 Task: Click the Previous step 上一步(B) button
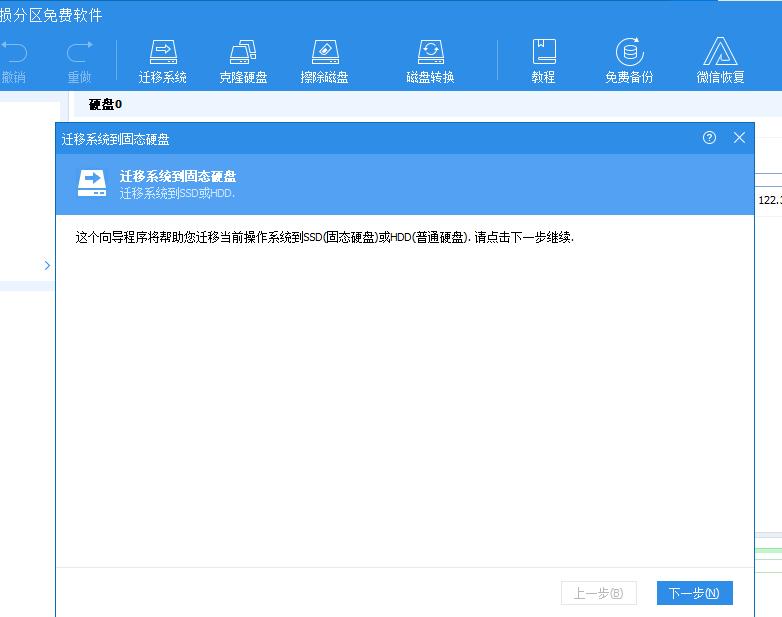tap(598, 593)
